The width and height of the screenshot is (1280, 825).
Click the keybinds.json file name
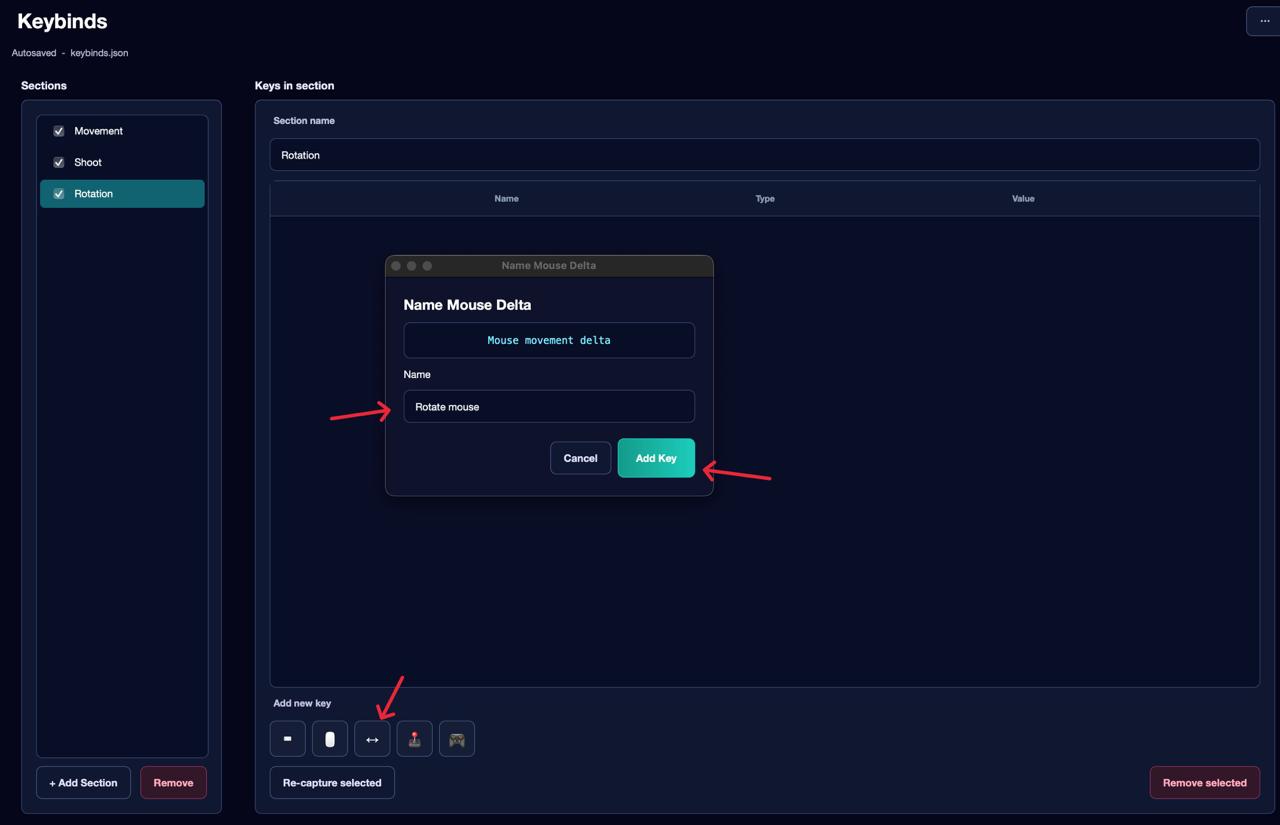point(99,53)
